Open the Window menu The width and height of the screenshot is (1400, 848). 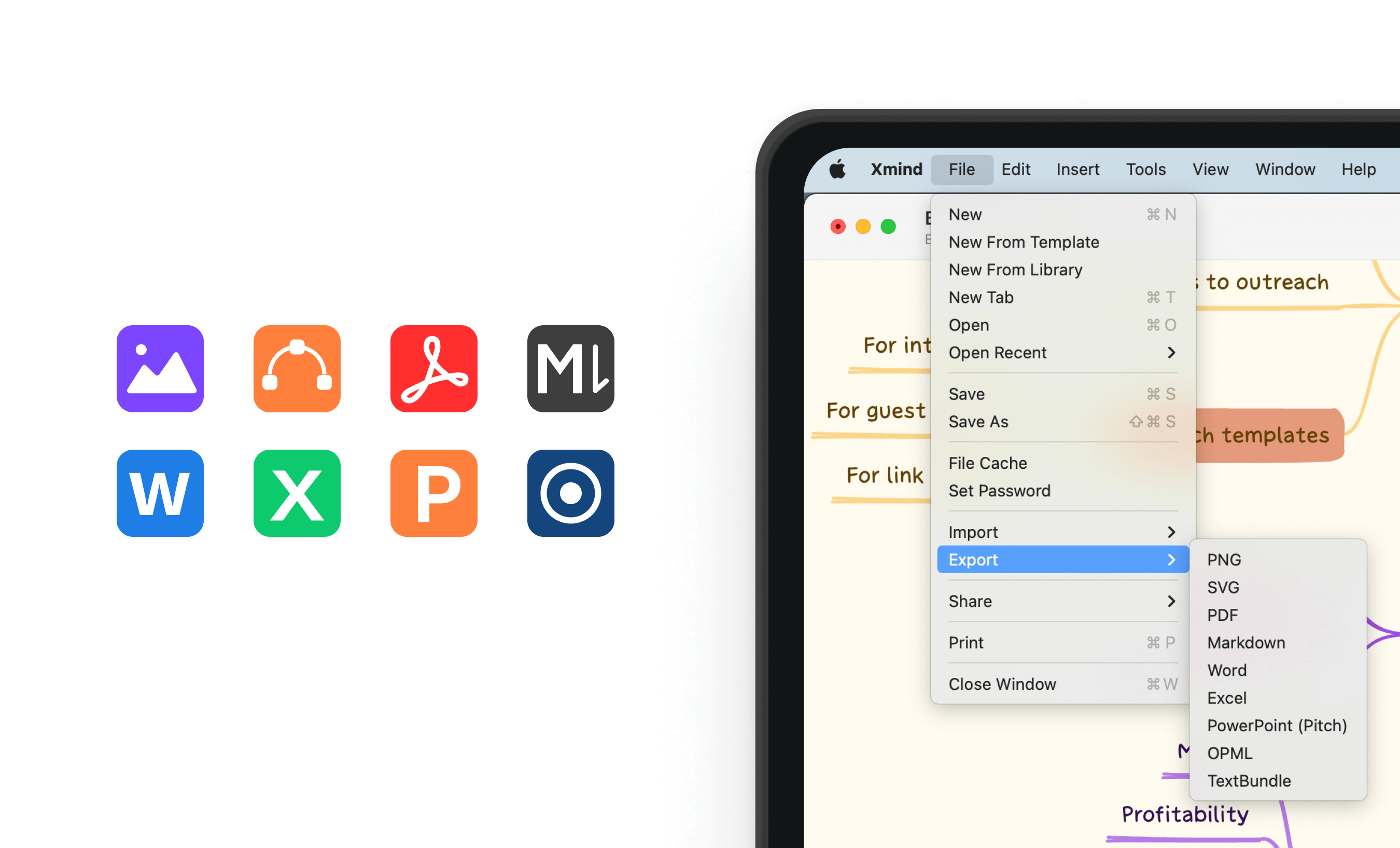1285,170
